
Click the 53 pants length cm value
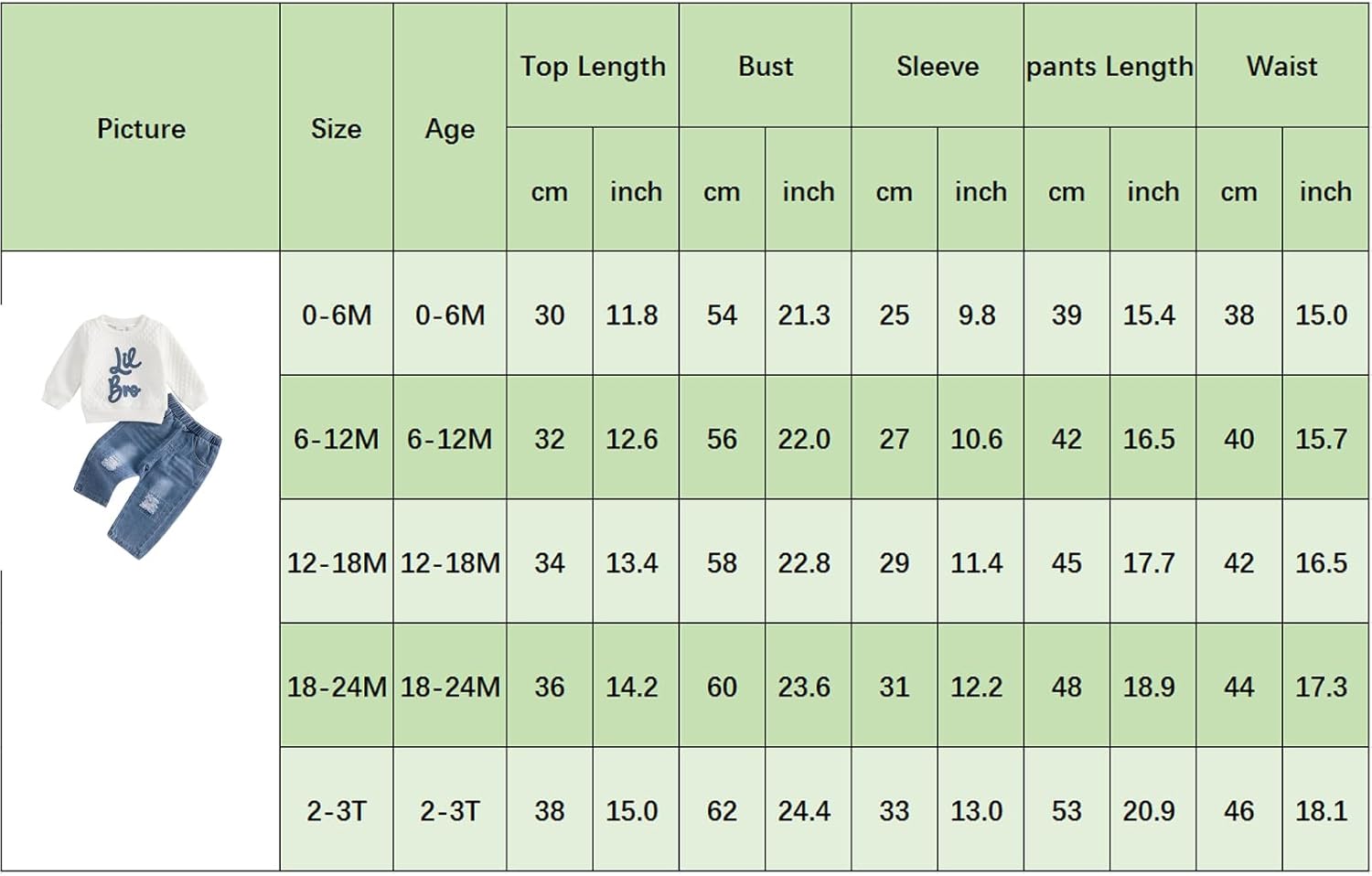1067,809
